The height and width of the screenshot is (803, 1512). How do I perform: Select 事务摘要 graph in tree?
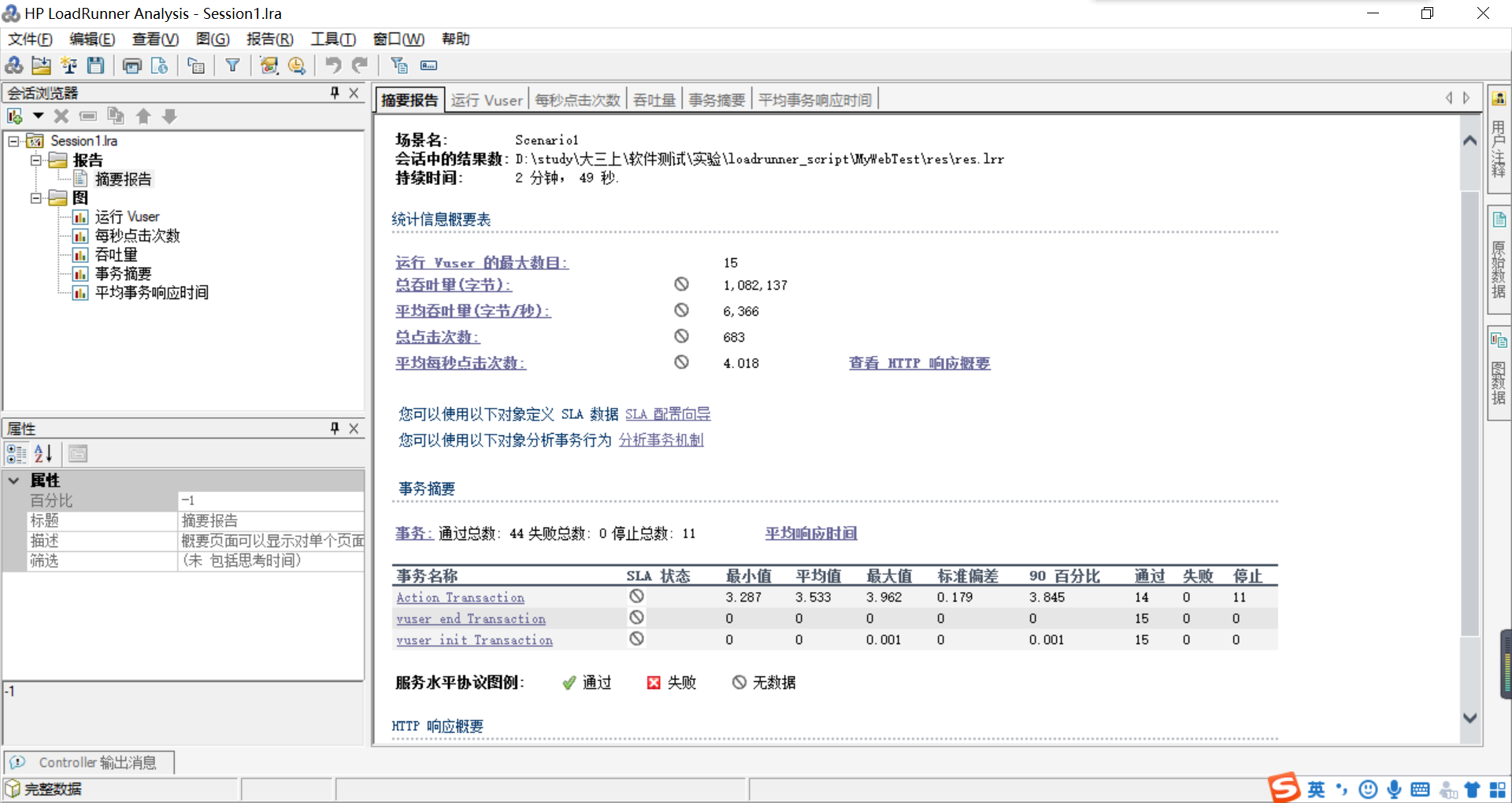(x=123, y=273)
